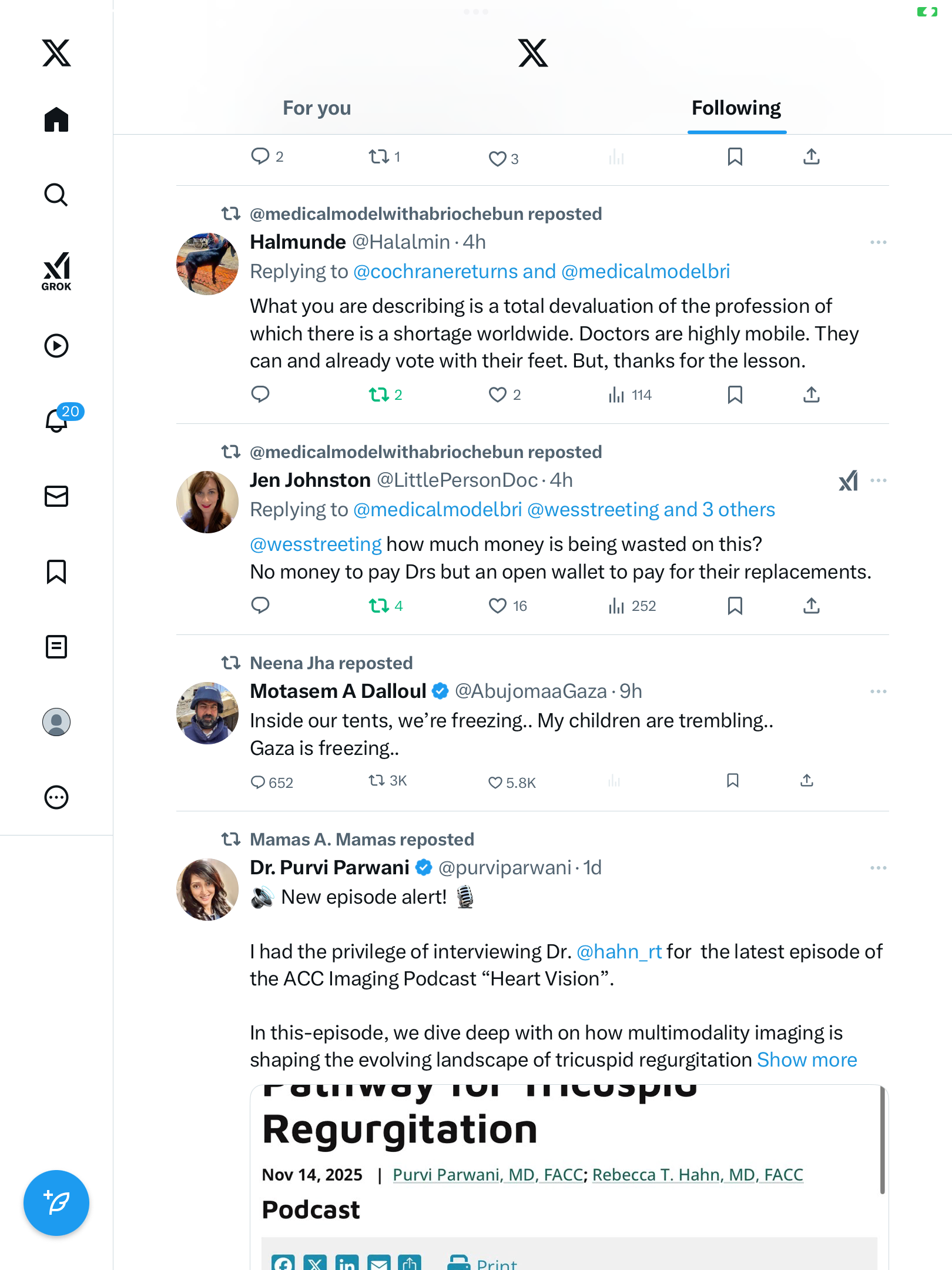Open the search magnifier in sidebar
952x1270 pixels.
click(56, 195)
